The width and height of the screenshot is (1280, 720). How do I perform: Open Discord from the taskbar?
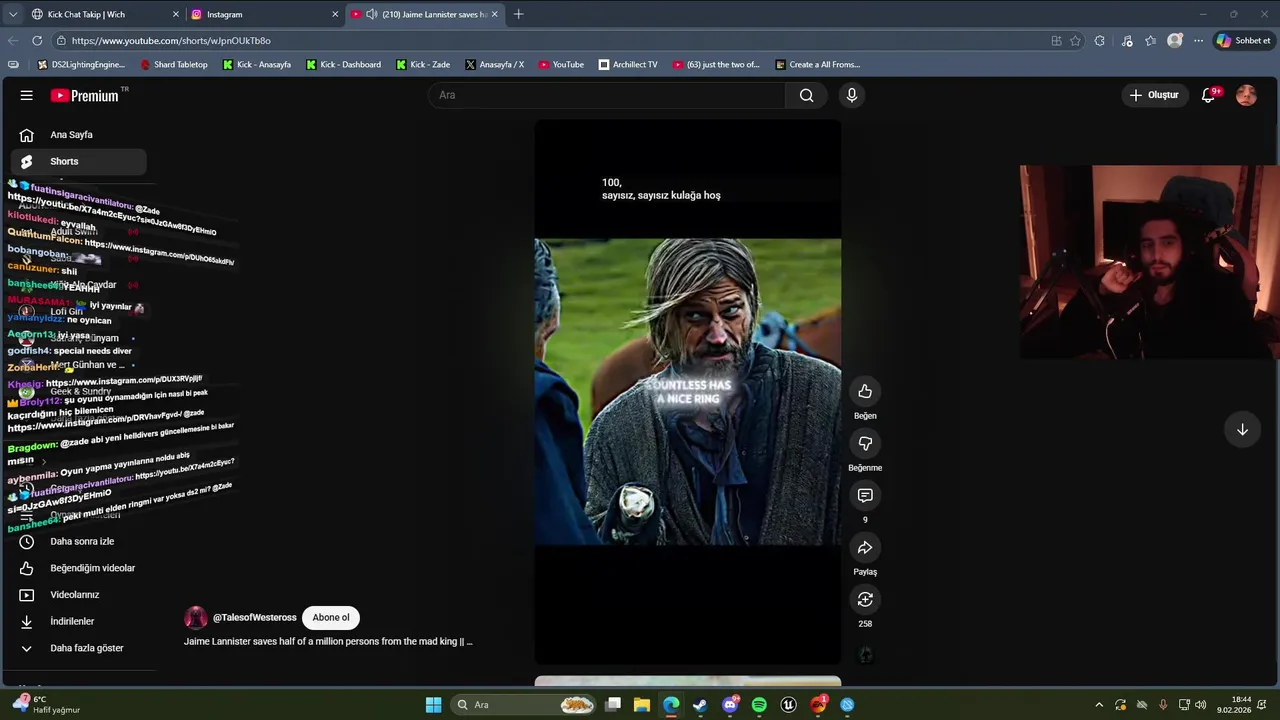point(730,705)
